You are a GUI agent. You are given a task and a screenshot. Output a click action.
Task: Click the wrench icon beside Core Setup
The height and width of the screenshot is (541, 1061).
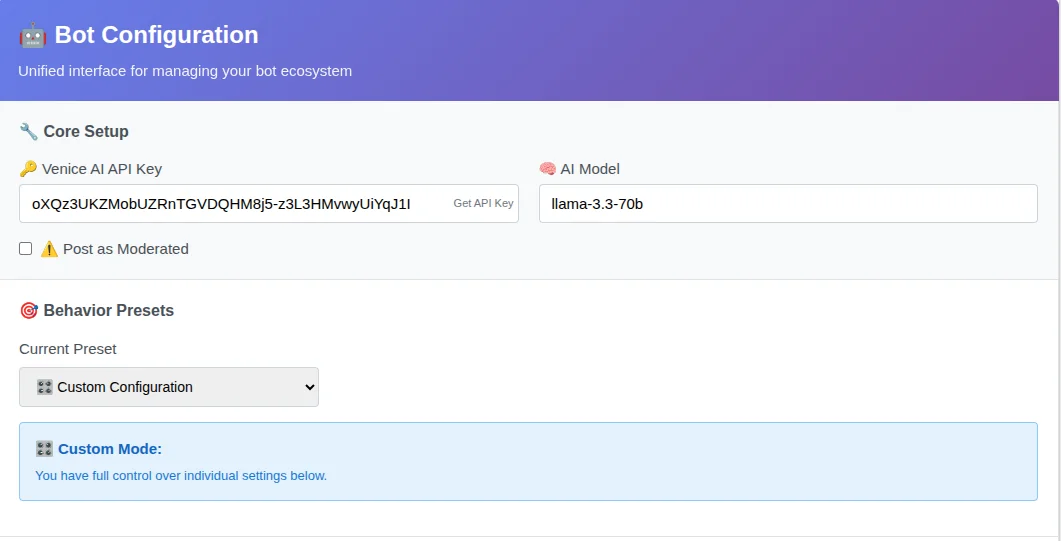click(28, 131)
